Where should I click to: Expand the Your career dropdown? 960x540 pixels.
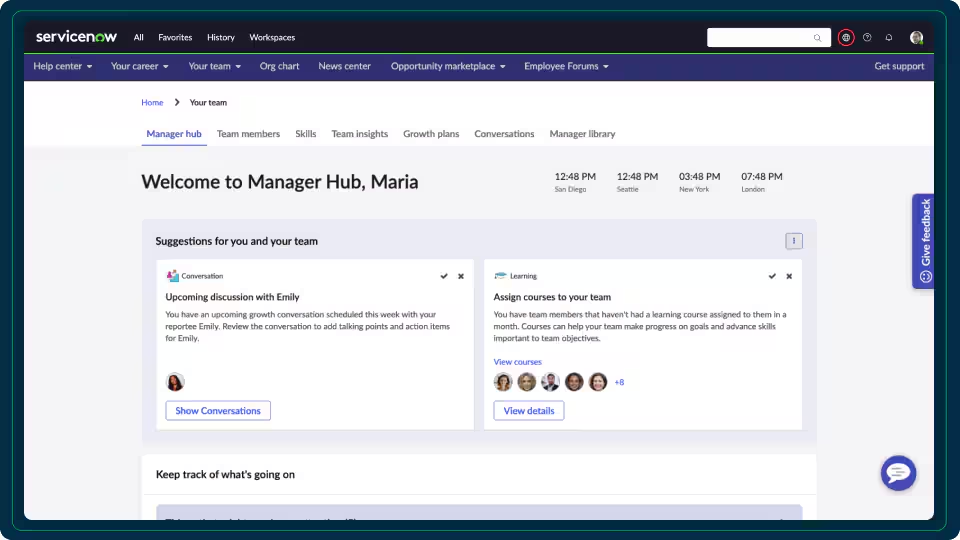[x=140, y=66]
